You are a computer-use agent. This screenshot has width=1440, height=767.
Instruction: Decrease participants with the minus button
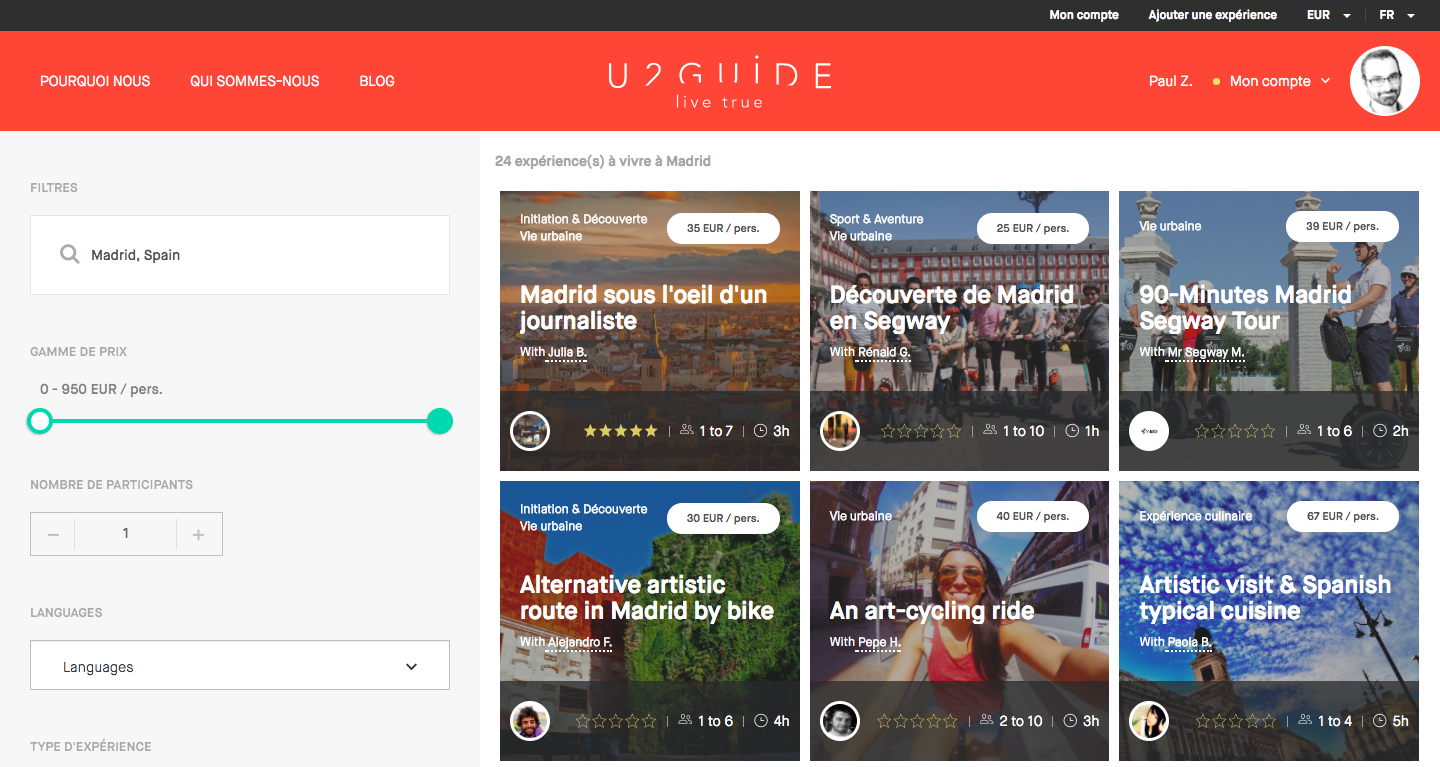[x=53, y=534]
